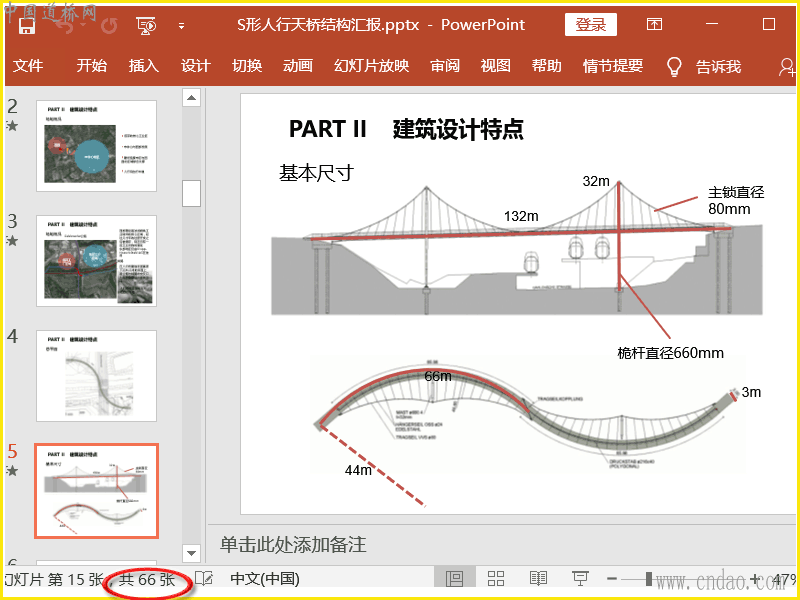Click the 3m label on slide
This screenshot has height=600, width=800.
(751, 392)
